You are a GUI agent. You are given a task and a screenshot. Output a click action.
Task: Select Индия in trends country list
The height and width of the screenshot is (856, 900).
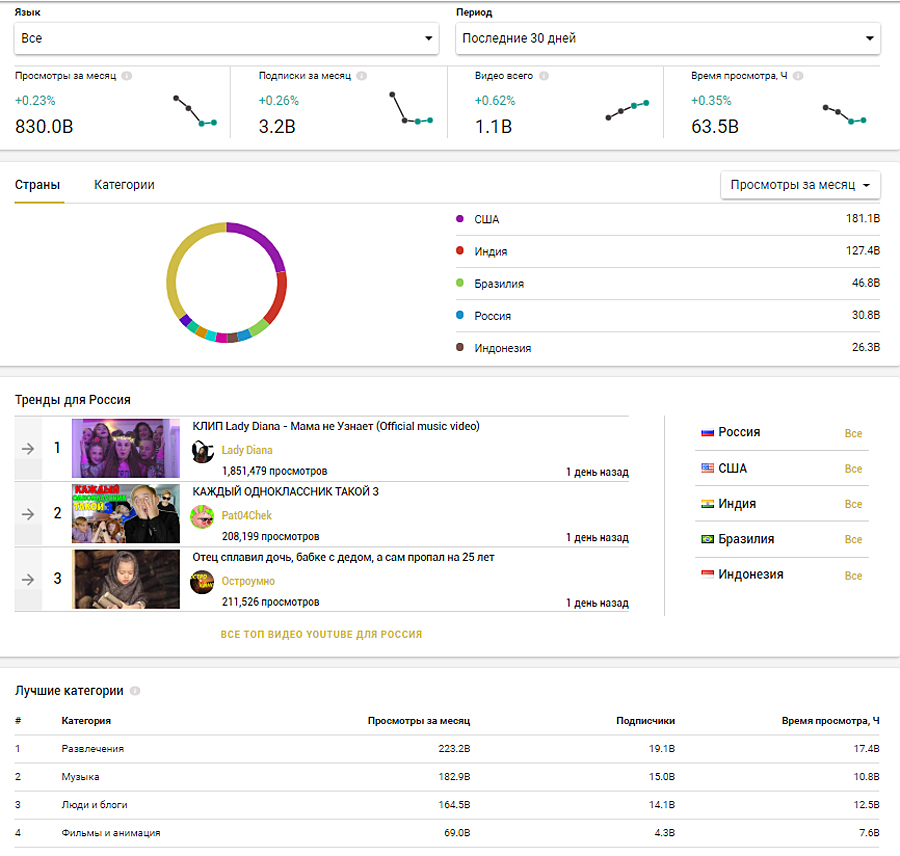(736, 504)
